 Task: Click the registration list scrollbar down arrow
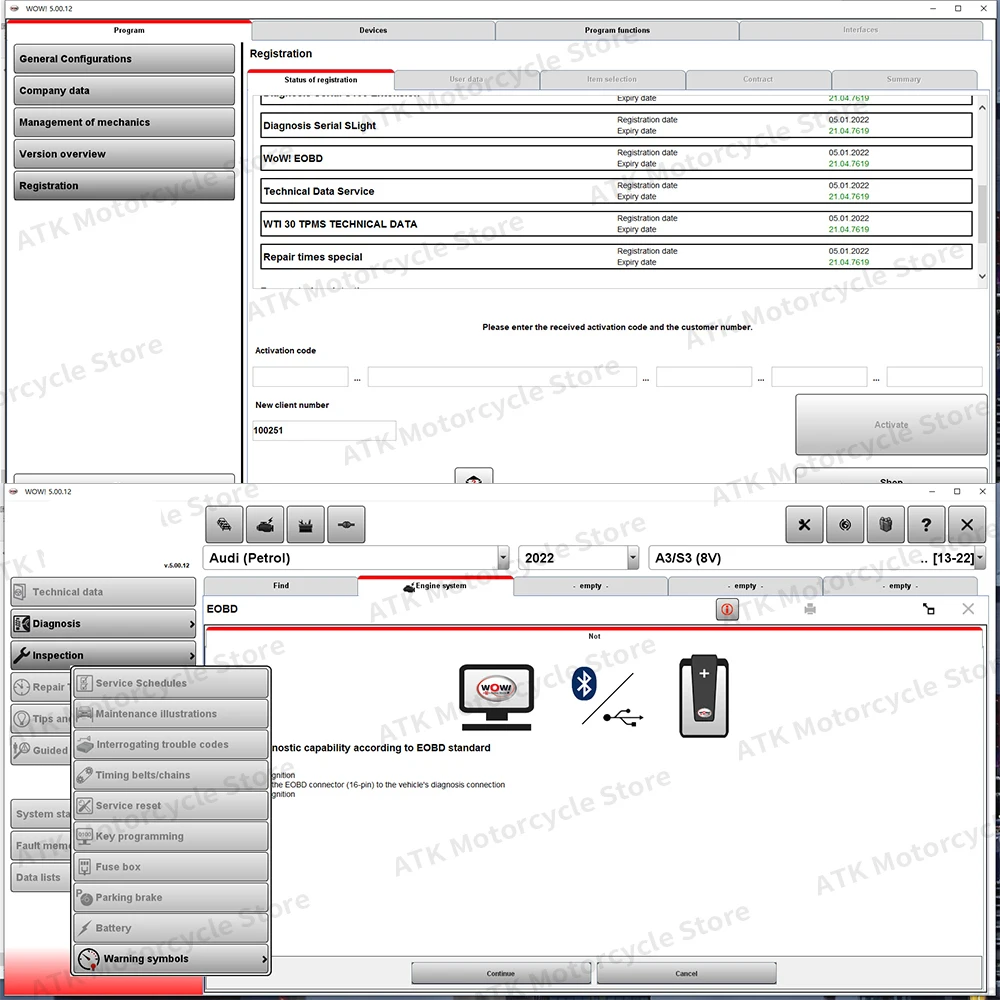(982, 277)
